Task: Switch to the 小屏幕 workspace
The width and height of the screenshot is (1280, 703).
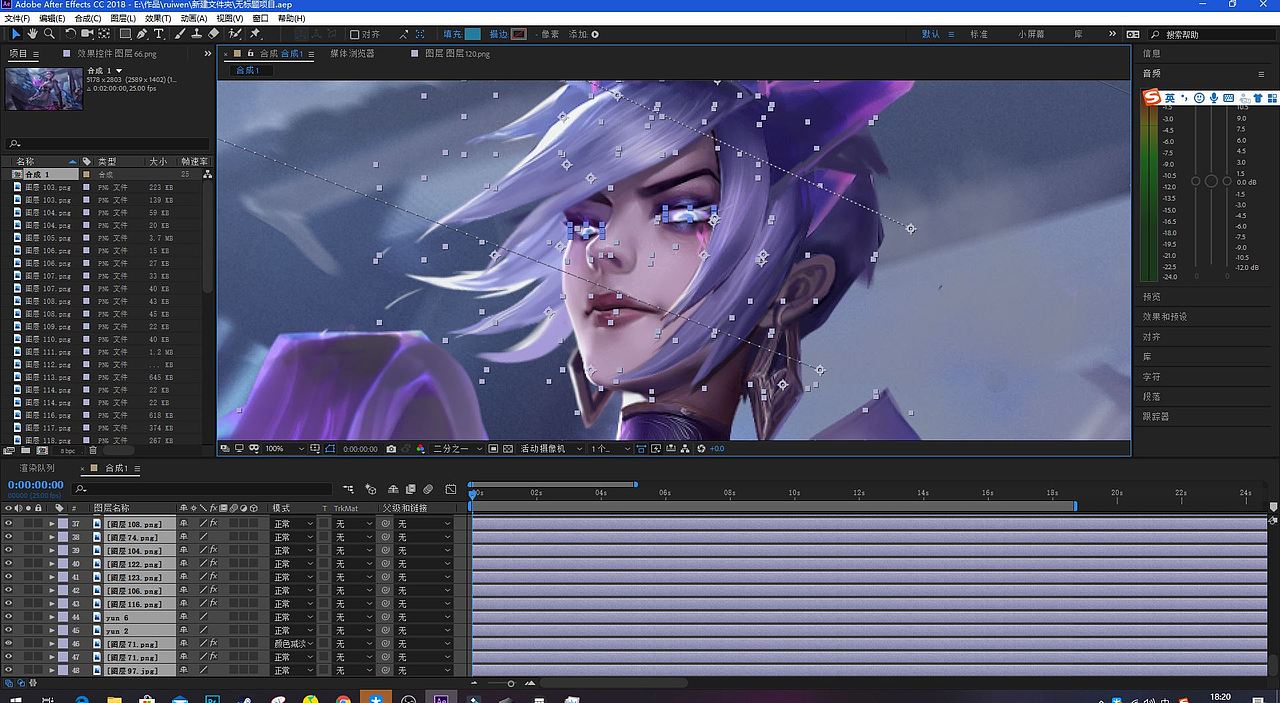Action: coord(1031,34)
